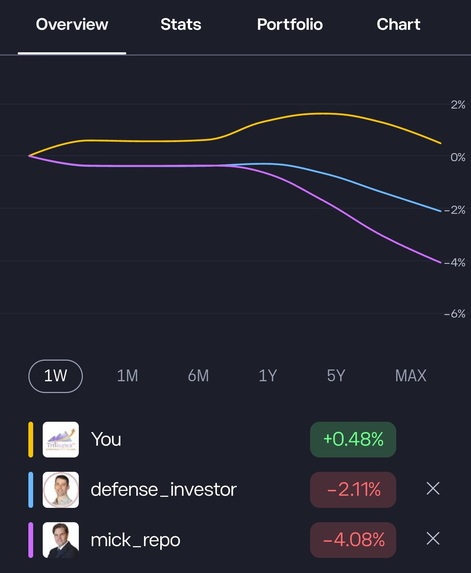The image size is (471, 573).
Task: Open your profile avatar thumbnail
Action: pyautogui.click(x=61, y=440)
